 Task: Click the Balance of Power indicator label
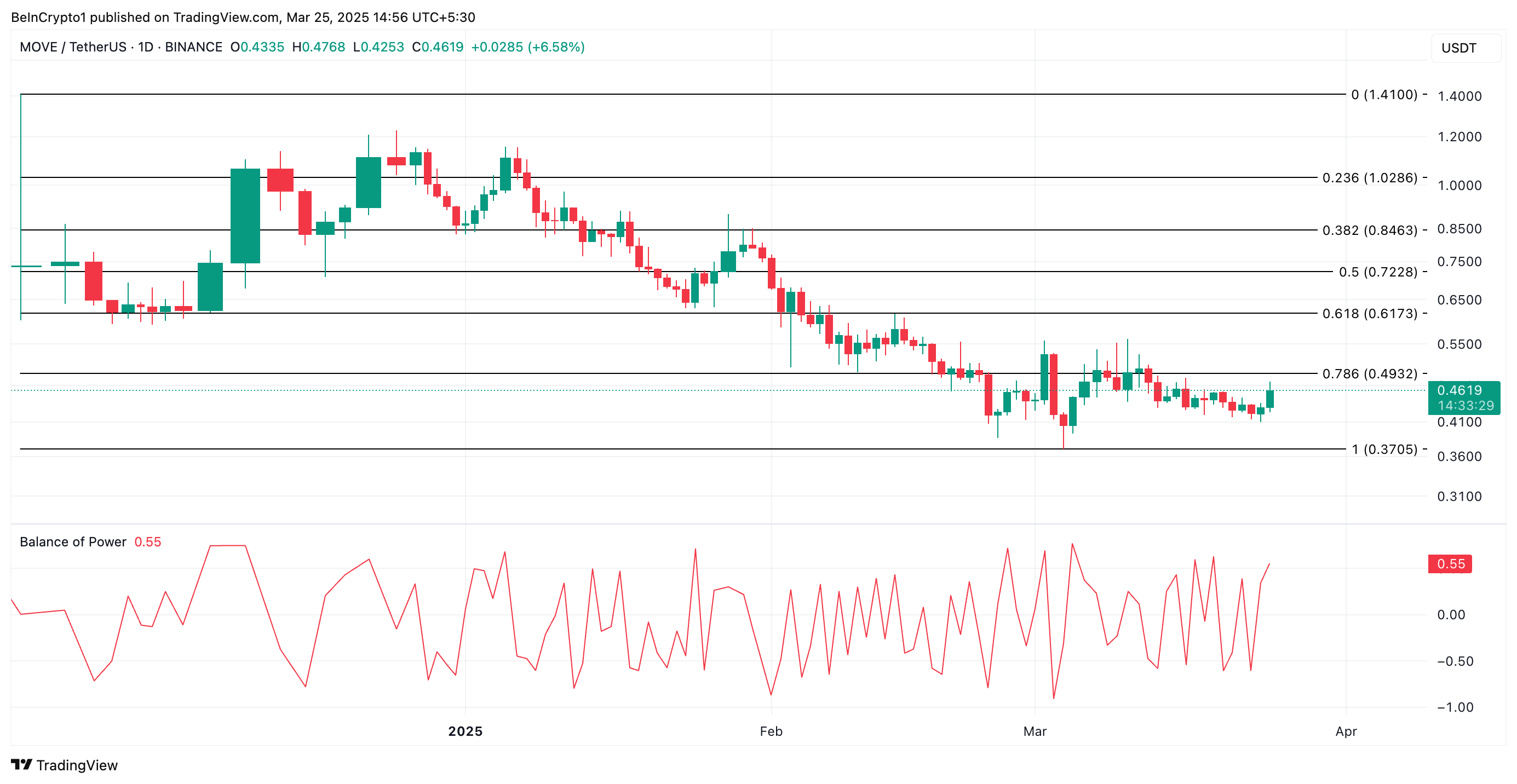[73, 541]
